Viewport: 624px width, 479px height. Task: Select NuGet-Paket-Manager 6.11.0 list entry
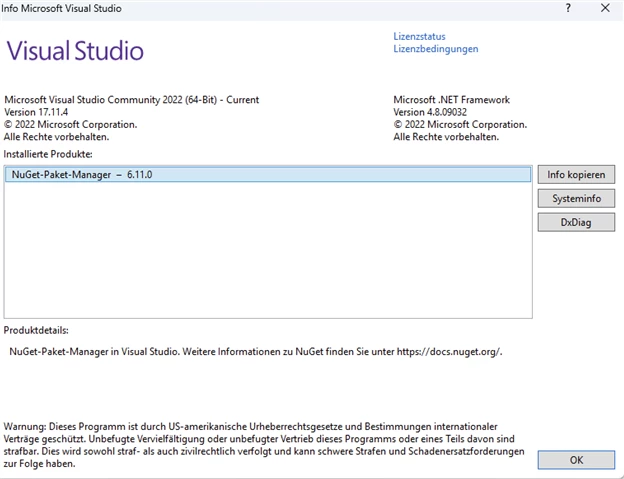(x=268, y=175)
